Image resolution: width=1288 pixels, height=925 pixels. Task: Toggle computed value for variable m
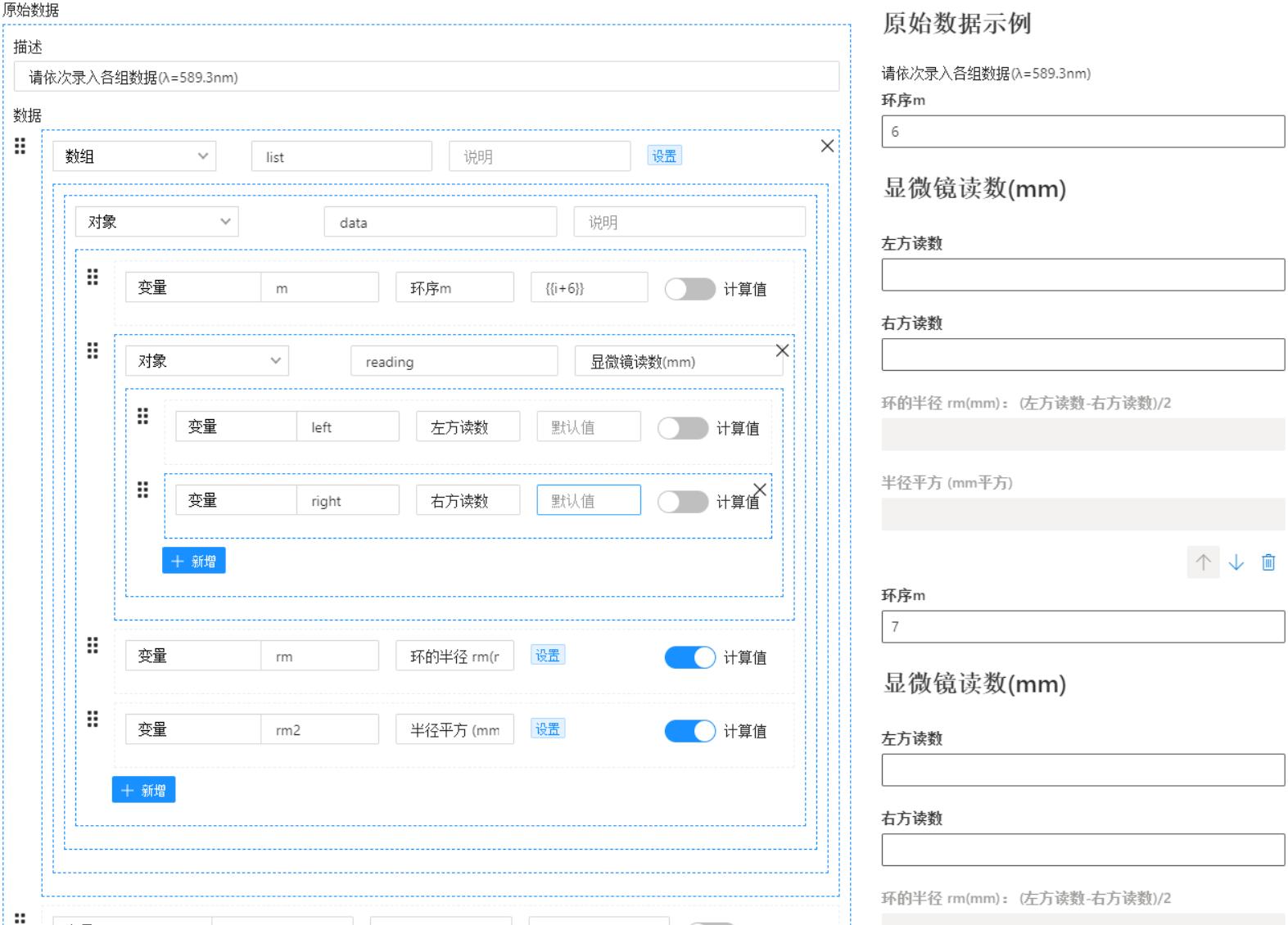689,289
